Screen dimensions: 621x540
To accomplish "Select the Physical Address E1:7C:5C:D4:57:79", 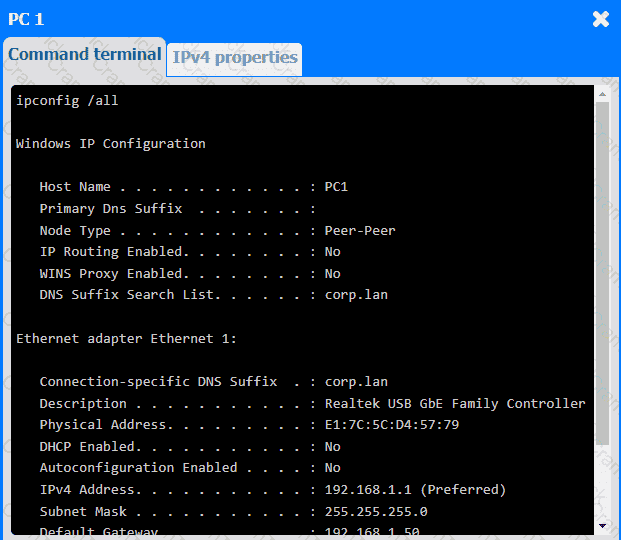I will click(x=392, y=425).
